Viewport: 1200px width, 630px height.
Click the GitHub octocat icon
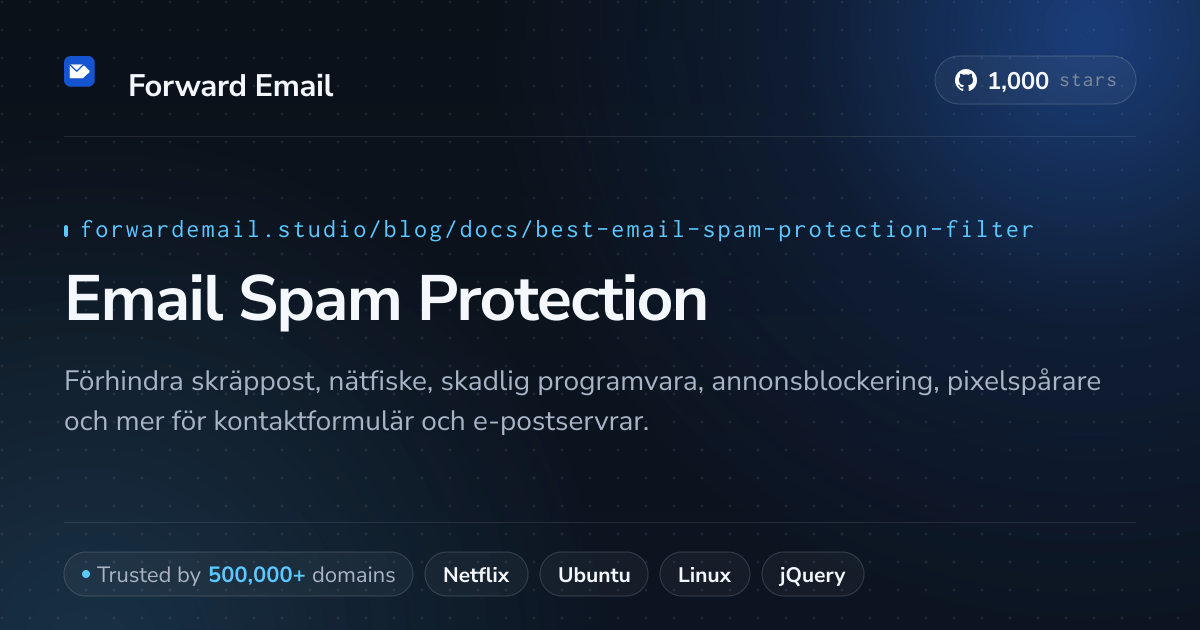pos(966,81)
